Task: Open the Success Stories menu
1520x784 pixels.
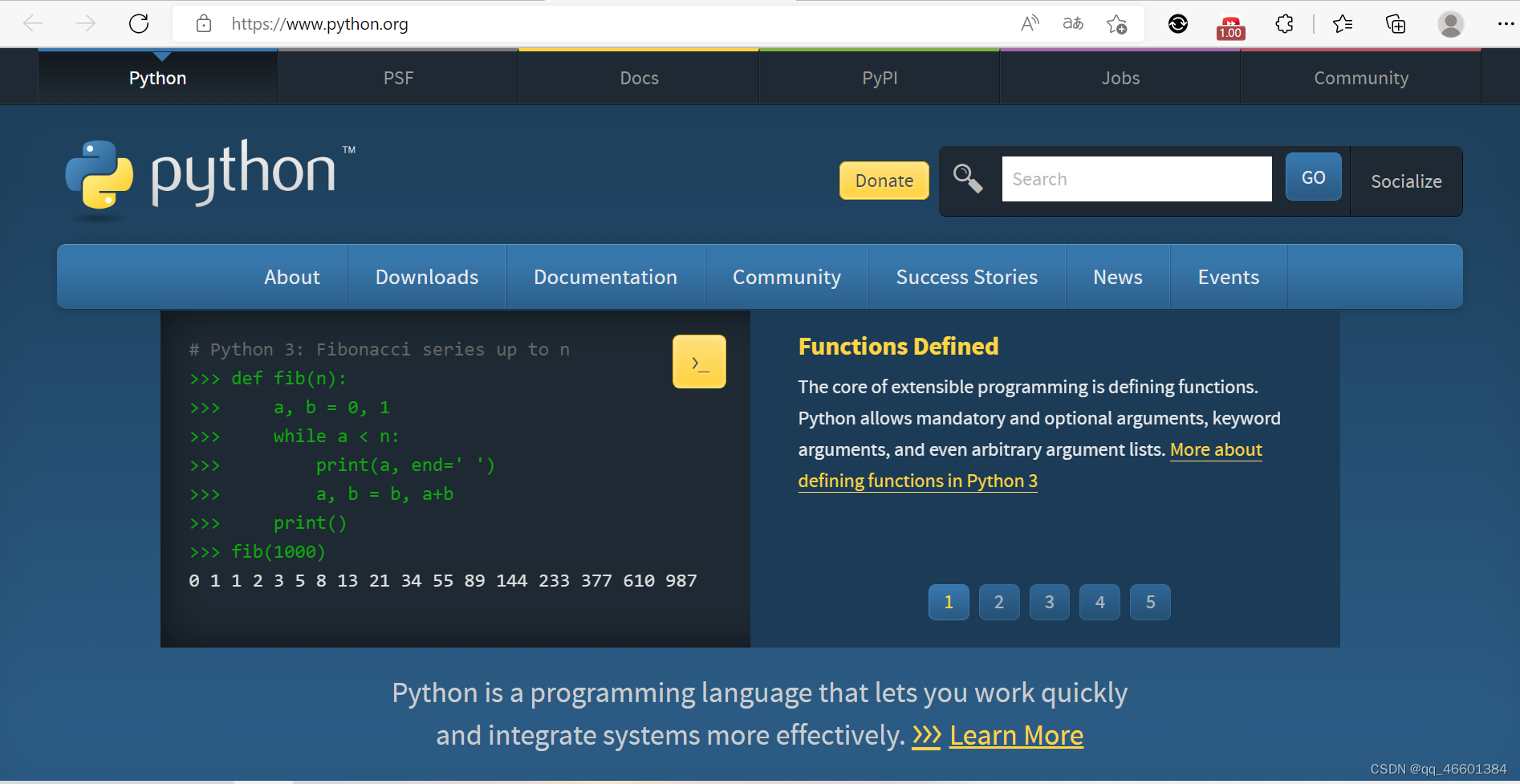Action: coord(967,277)
